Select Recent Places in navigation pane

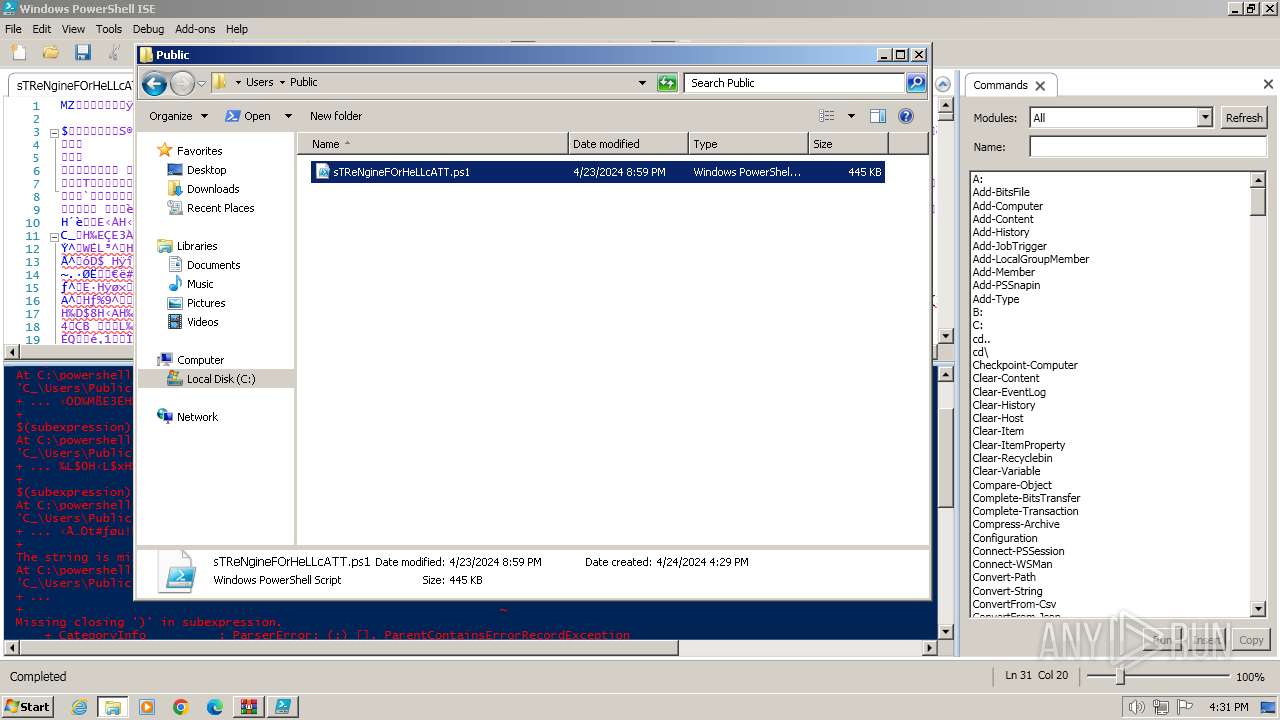(210, 208)
